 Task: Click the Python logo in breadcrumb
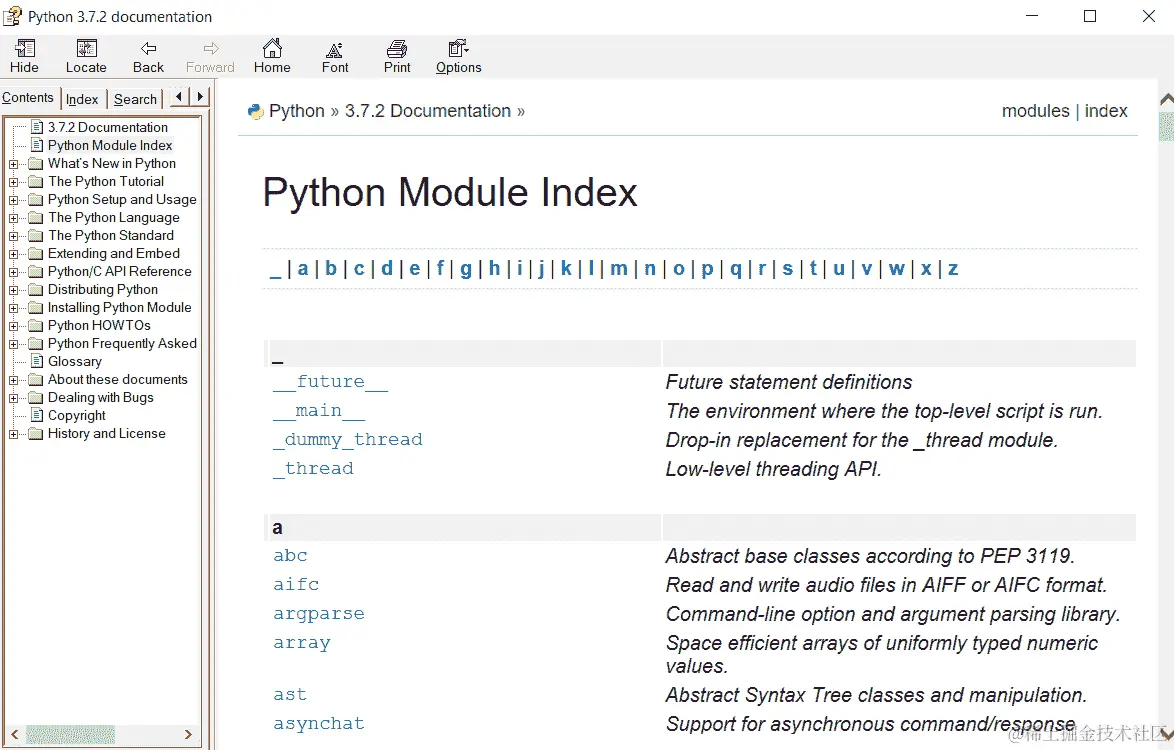click(256, 112)
